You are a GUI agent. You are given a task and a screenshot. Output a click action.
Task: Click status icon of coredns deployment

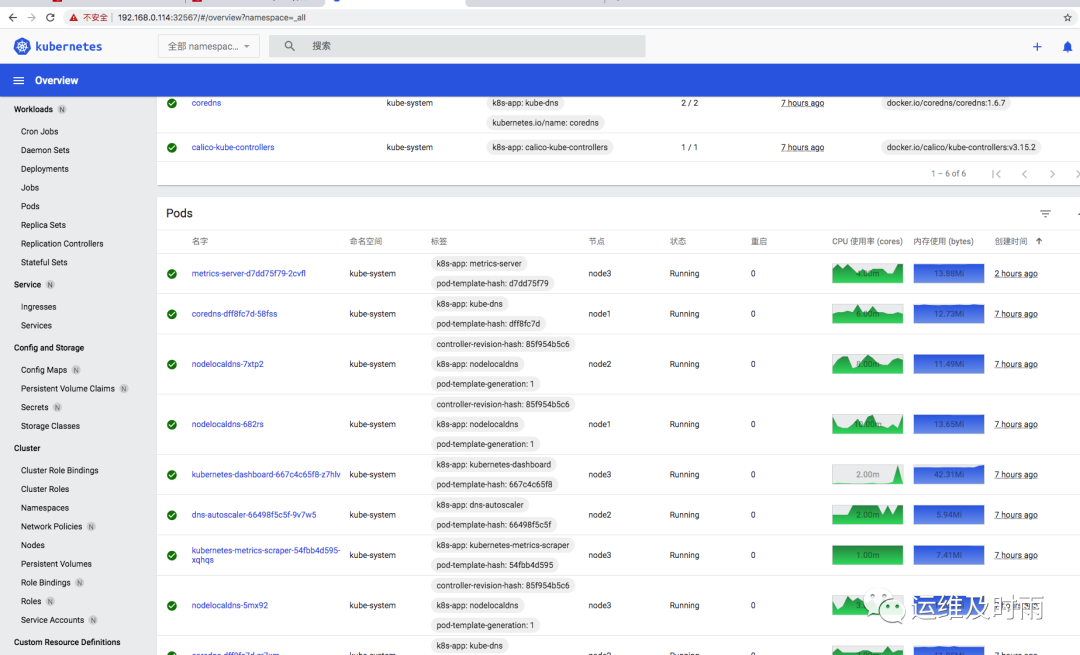(x=172, y=103)
